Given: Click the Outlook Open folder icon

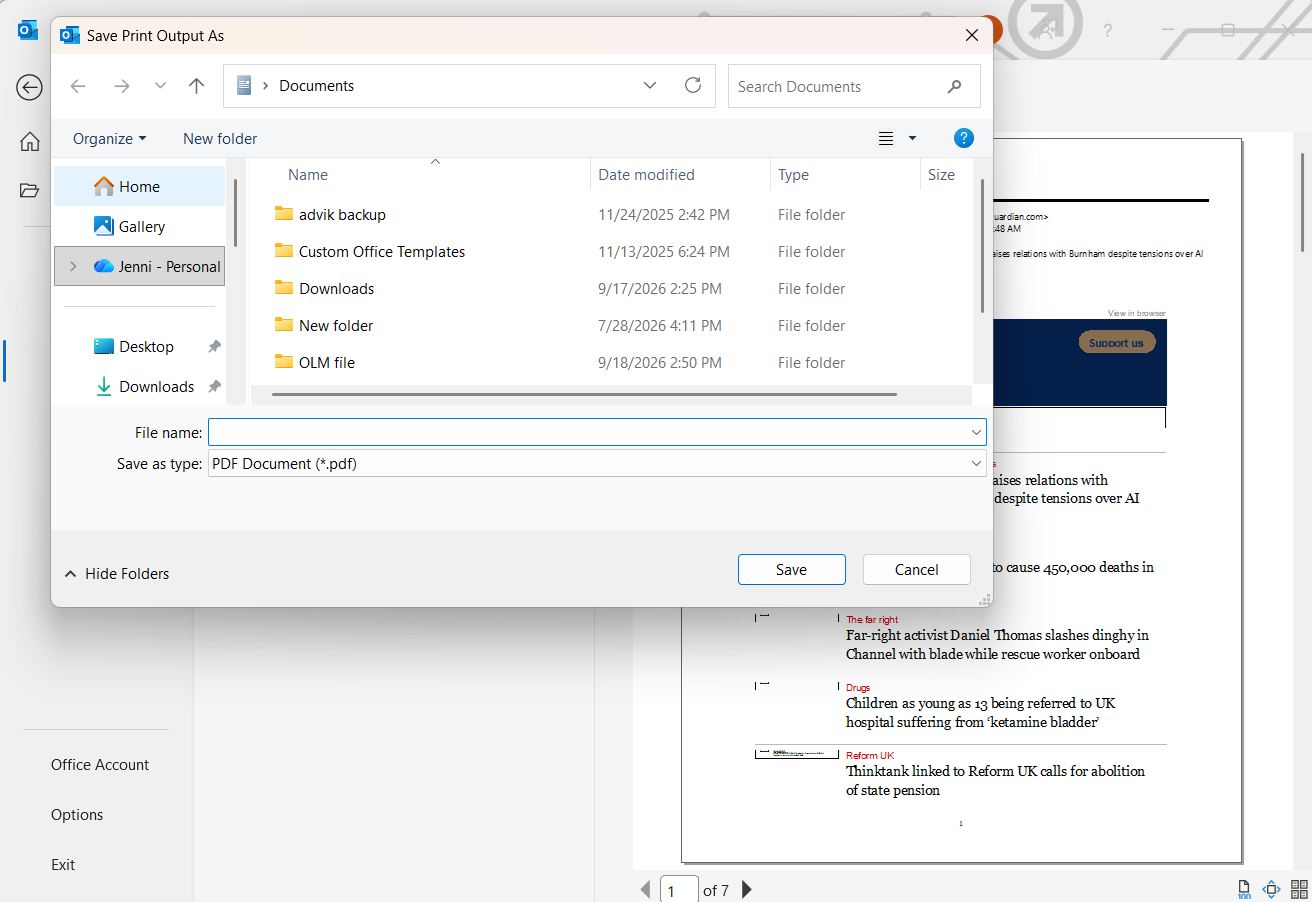Looking at the screenshot, I should [x=29, y=190].
